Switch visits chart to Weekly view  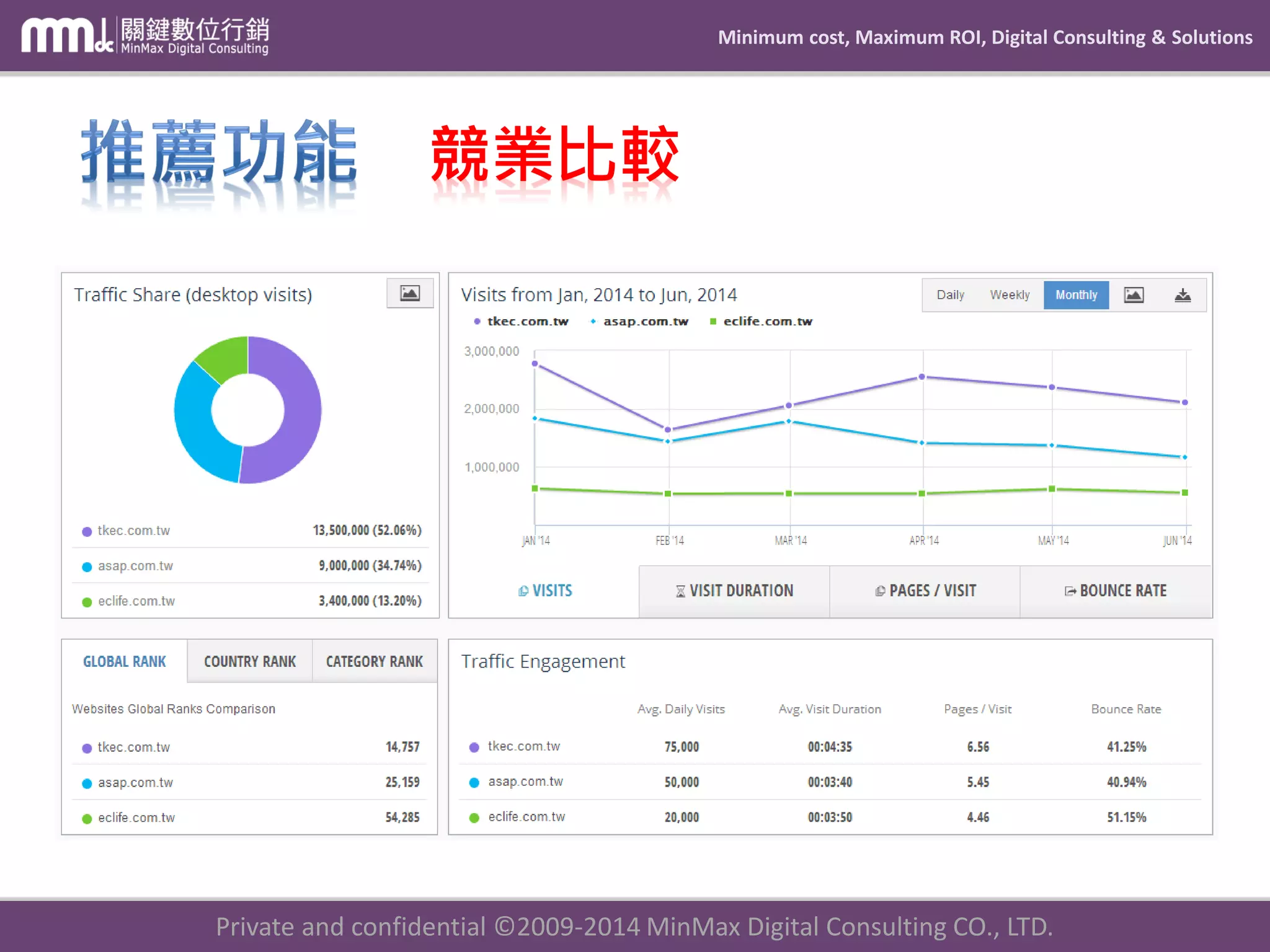(x=1010, y=295)
